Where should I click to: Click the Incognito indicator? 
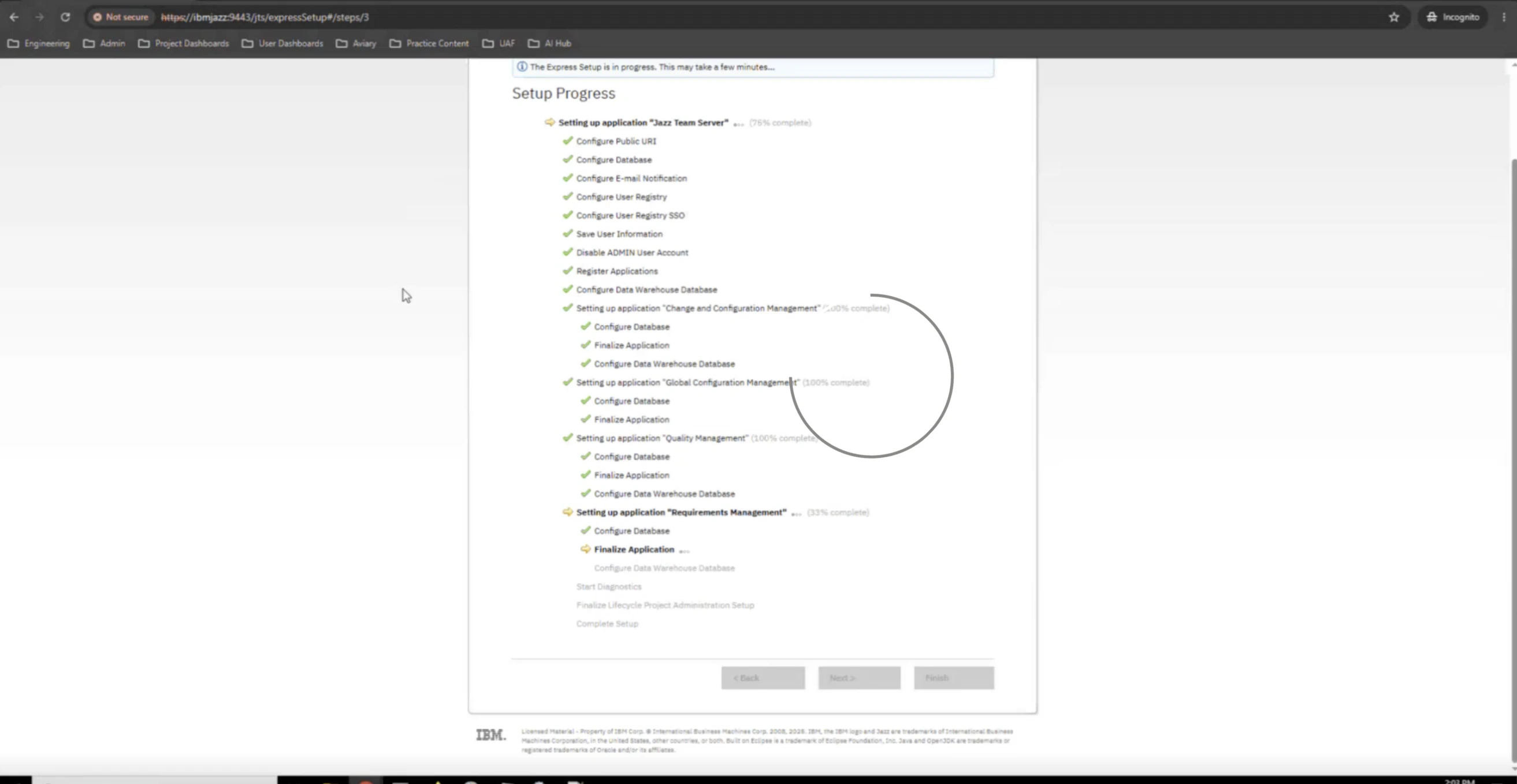click(1453, 17)
